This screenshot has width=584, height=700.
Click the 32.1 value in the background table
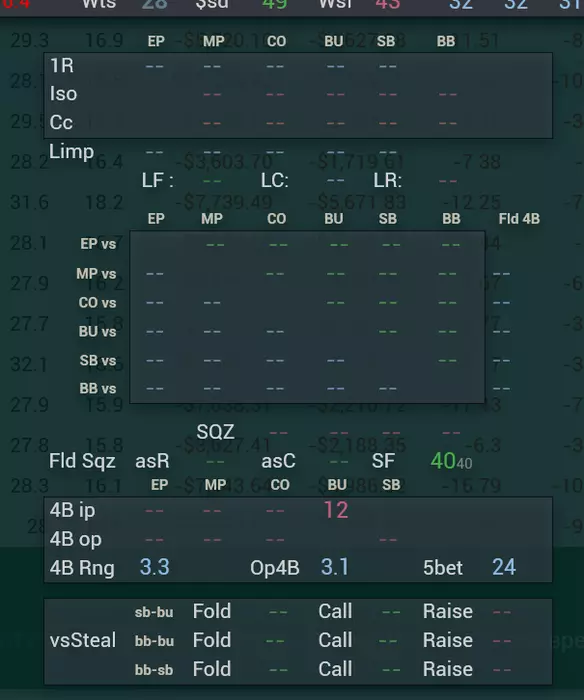[x=29, y=365]
